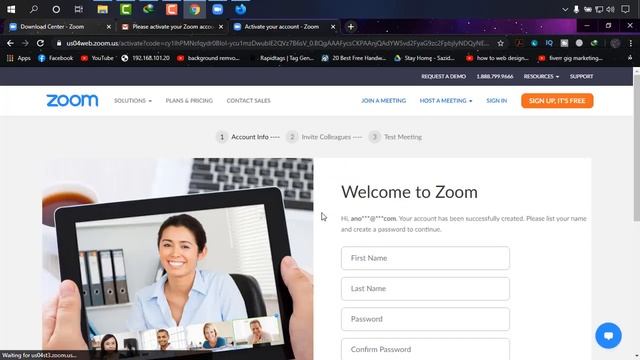
Task: View site info via lock icon
Action: click(x=59, y=43)
